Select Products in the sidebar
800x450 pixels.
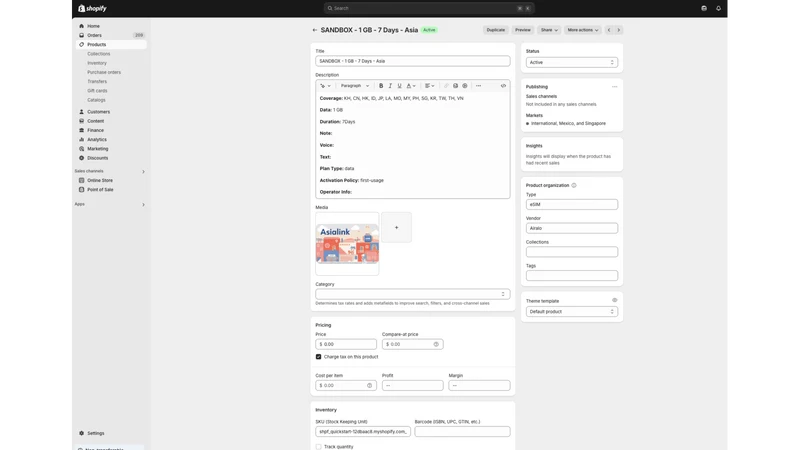click(111, 44)
